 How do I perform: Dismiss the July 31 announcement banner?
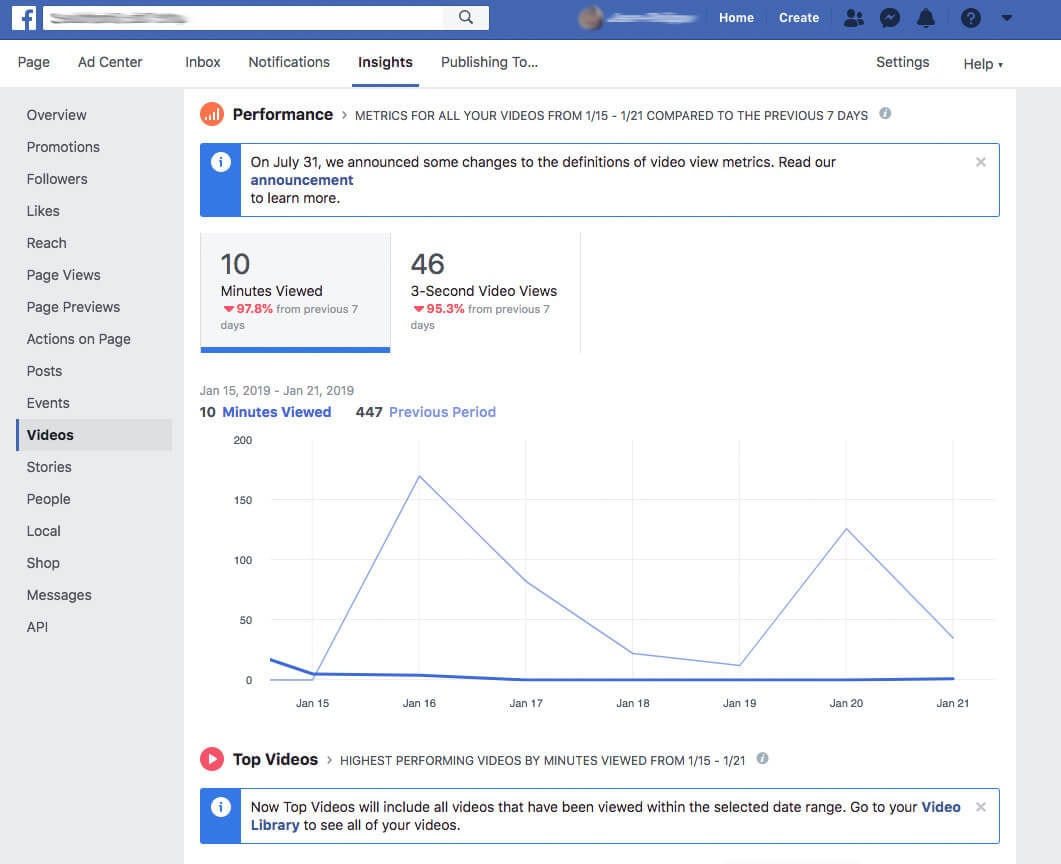pos(980,162)
